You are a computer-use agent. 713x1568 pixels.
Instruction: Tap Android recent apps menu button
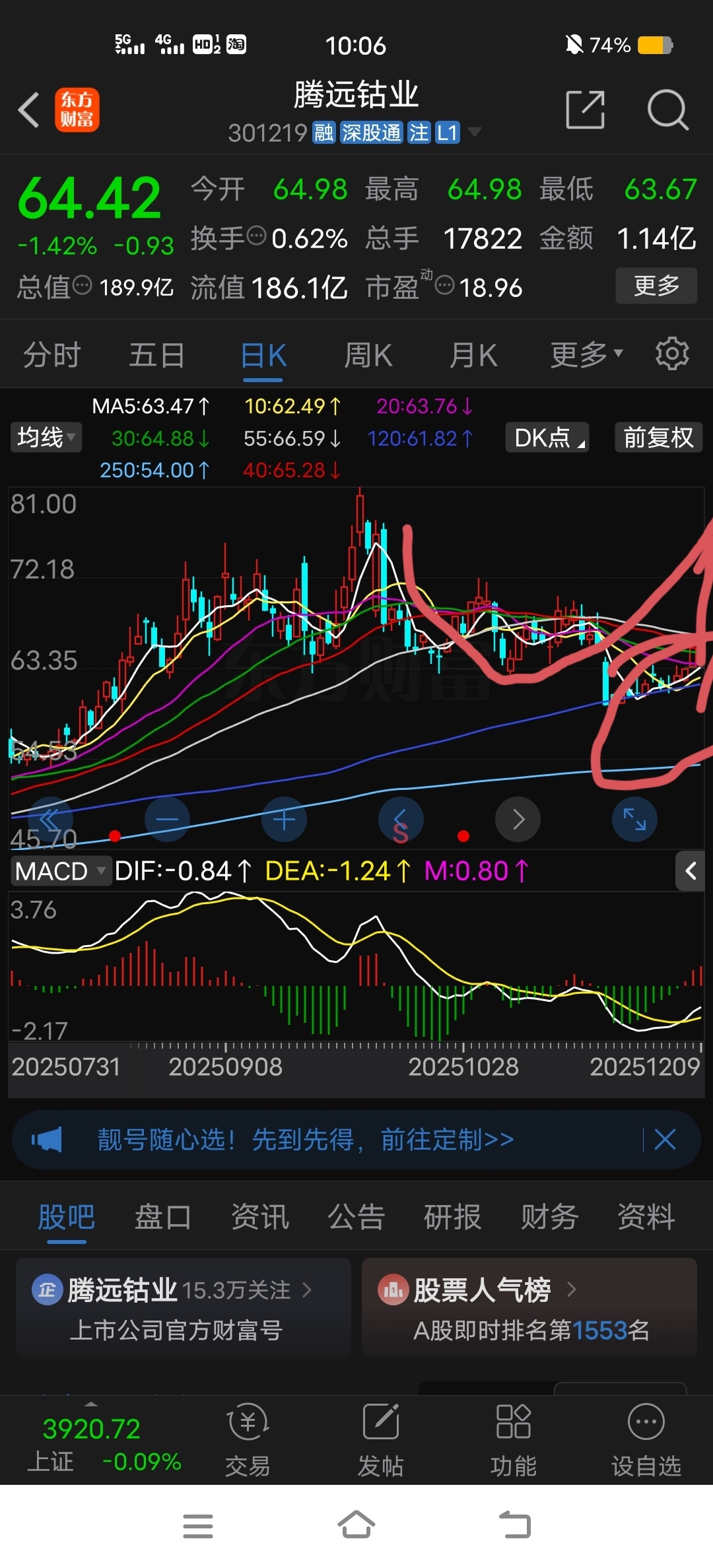pyautogui.click(x=198, y=1526)
